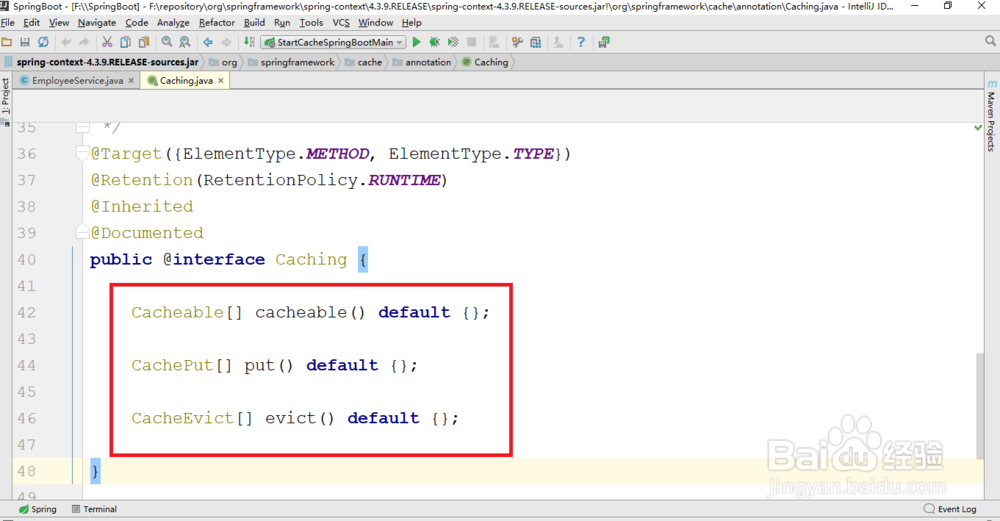Click the Replace search icon
This screenshot has width=1000, height=521.
(x=185, y=42)
